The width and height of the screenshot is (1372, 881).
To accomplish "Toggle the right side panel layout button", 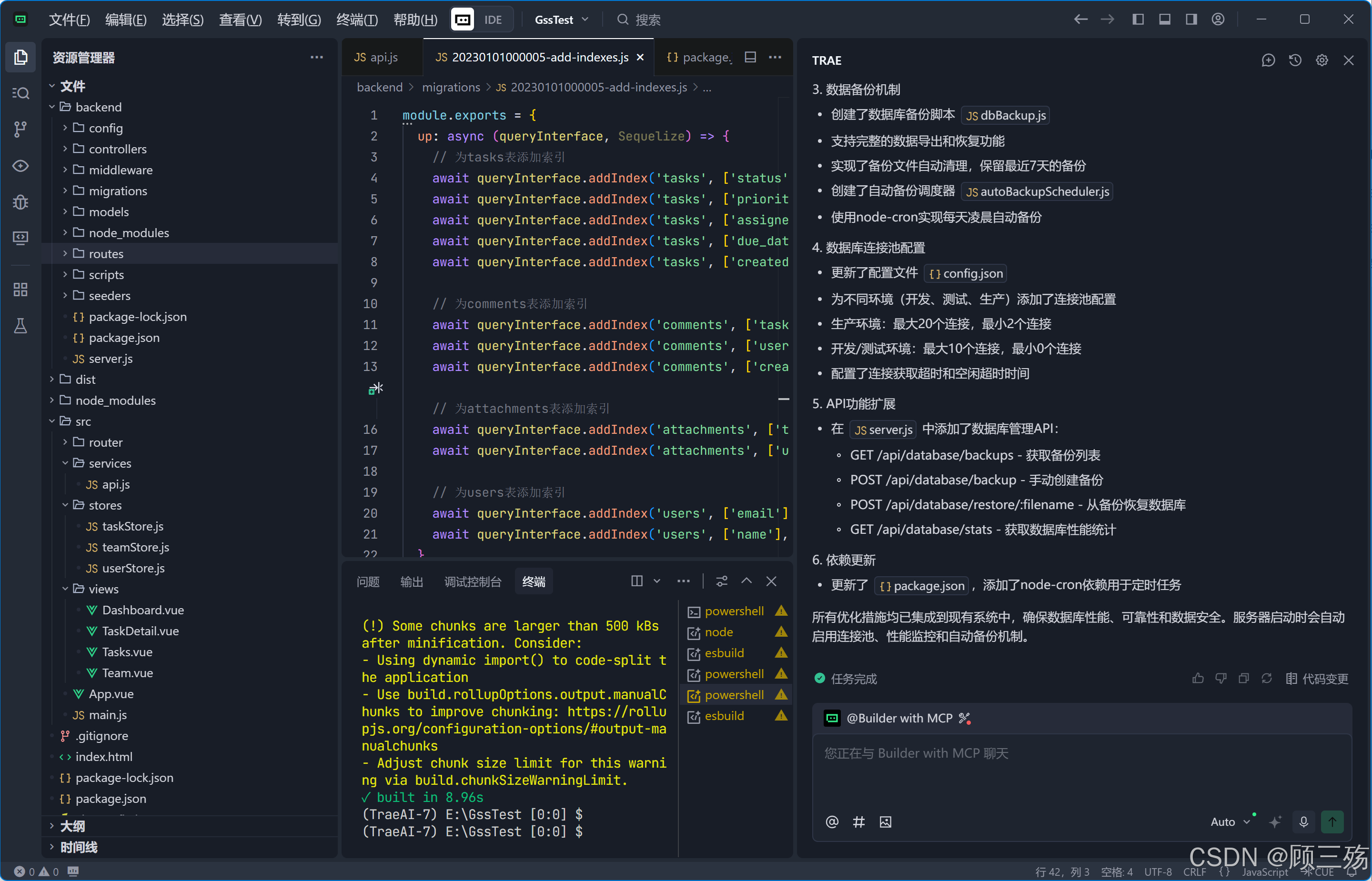I will click(1191, 20).
